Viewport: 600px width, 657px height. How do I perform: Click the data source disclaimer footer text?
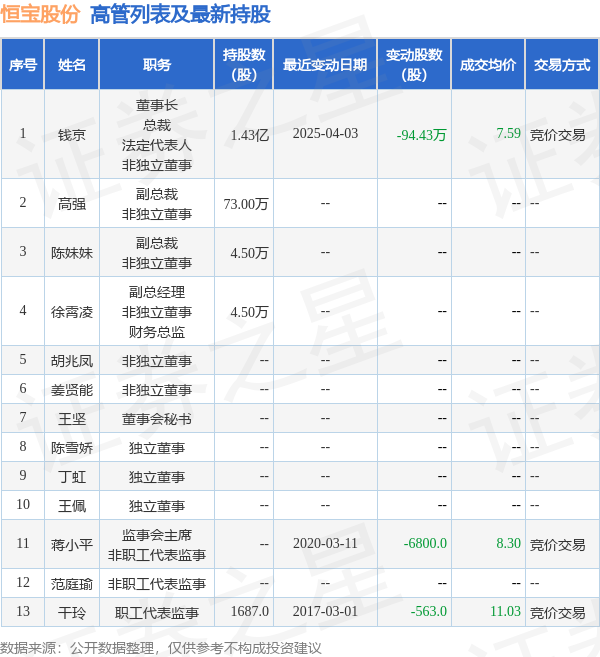(160, 648)
